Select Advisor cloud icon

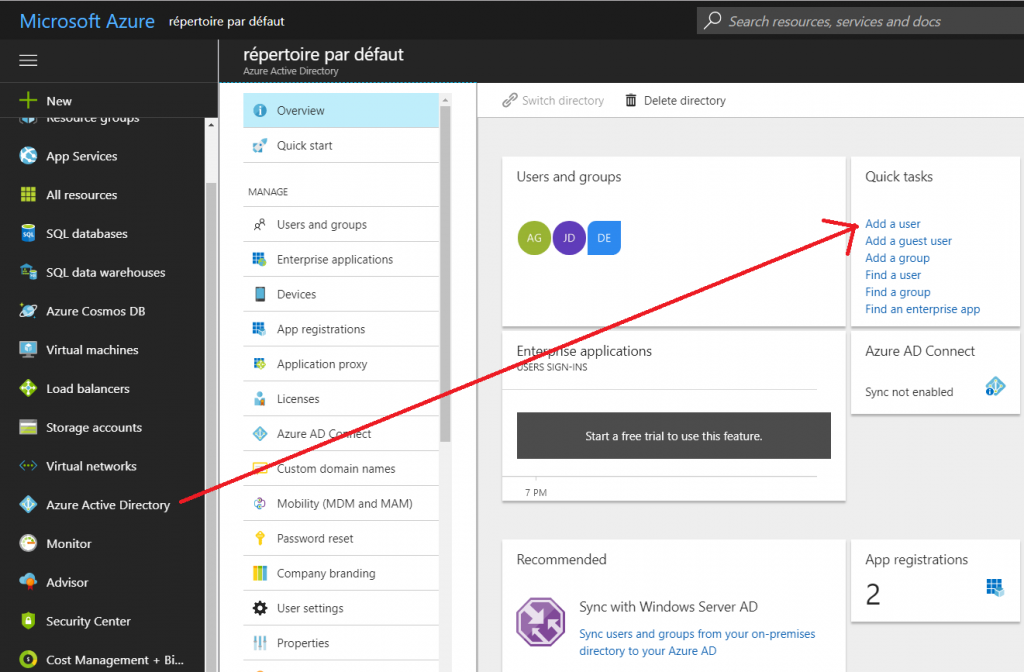point(28,581)
